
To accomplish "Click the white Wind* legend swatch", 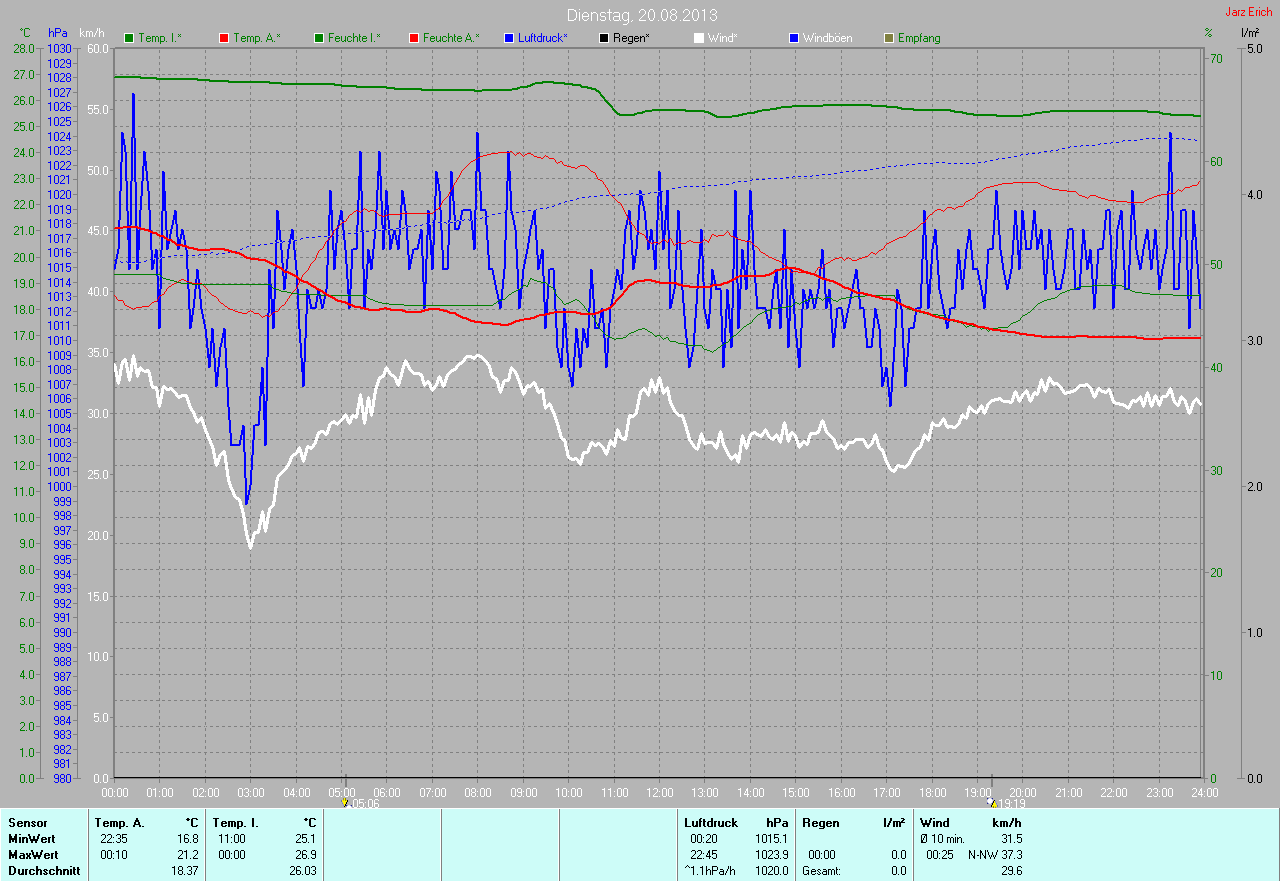I will click(x=699, y=38).
